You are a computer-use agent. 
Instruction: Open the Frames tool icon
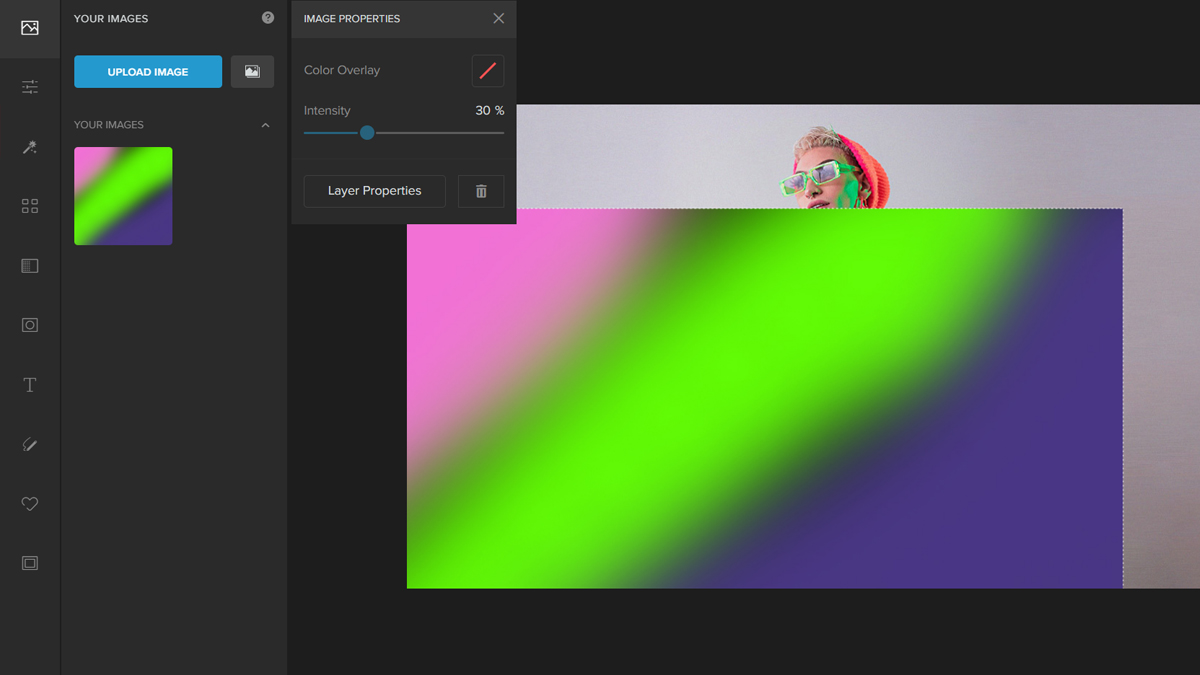[x=30, y=564]
